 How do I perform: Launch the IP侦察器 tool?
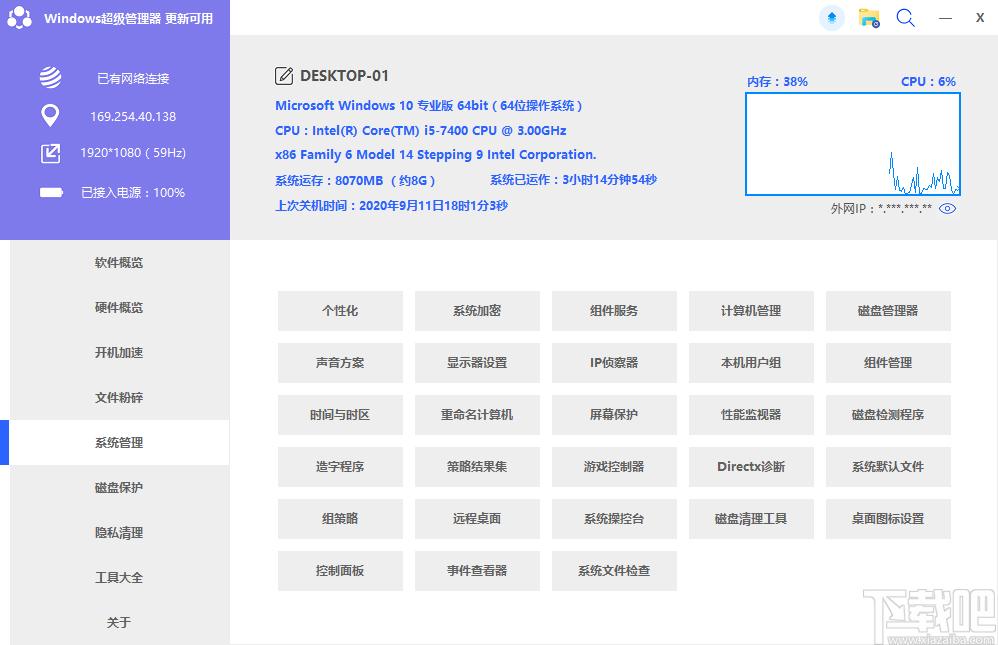click(614, 363)
